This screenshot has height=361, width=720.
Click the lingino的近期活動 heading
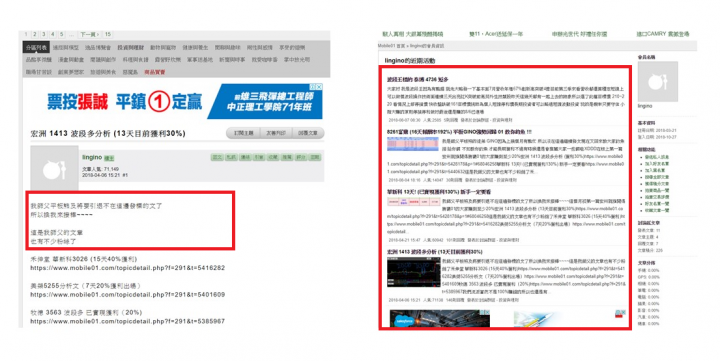[410, 61]
